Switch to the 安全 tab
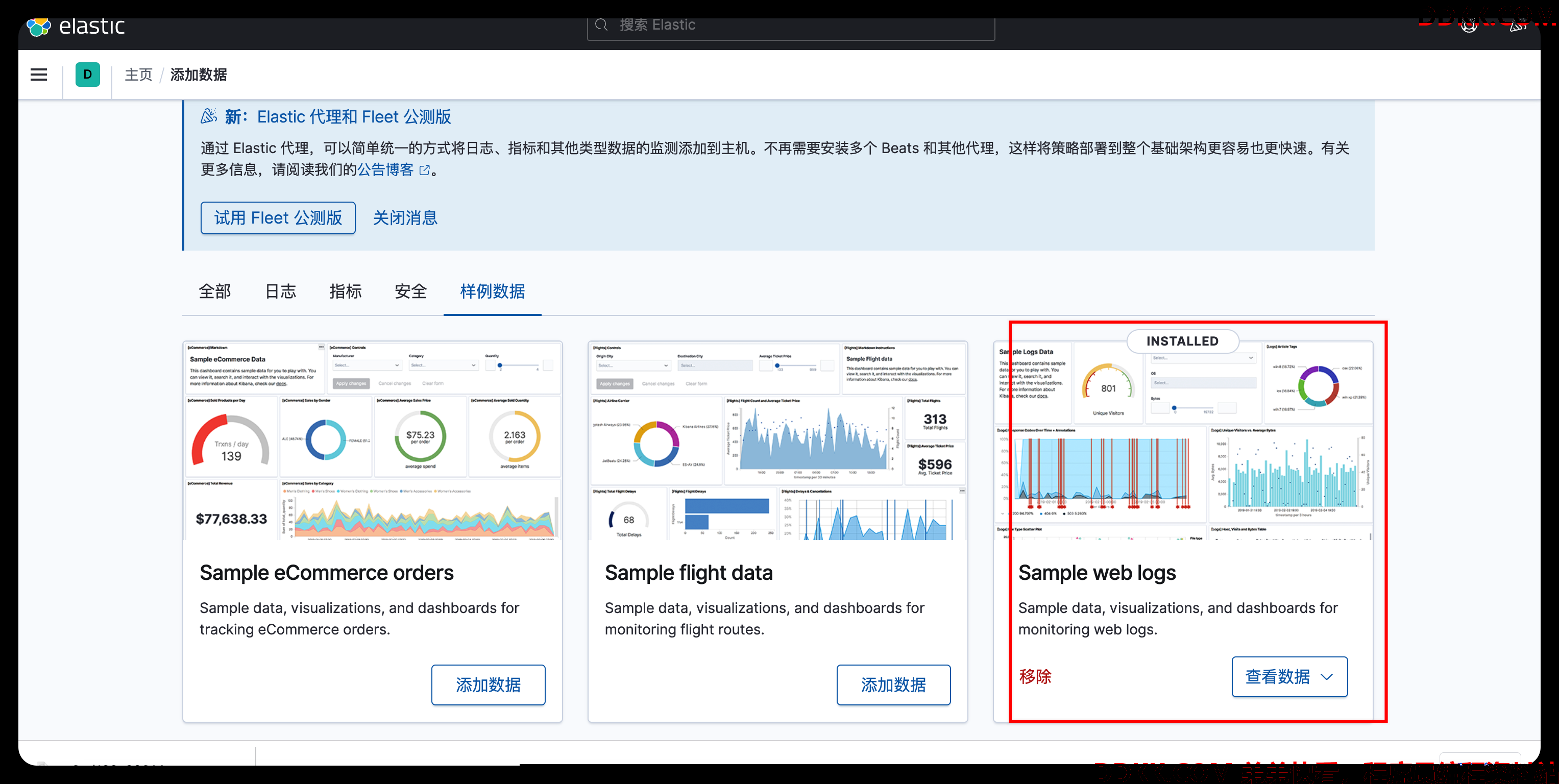The width and height of the screenshot is (1559, 784). coord(411,291)
